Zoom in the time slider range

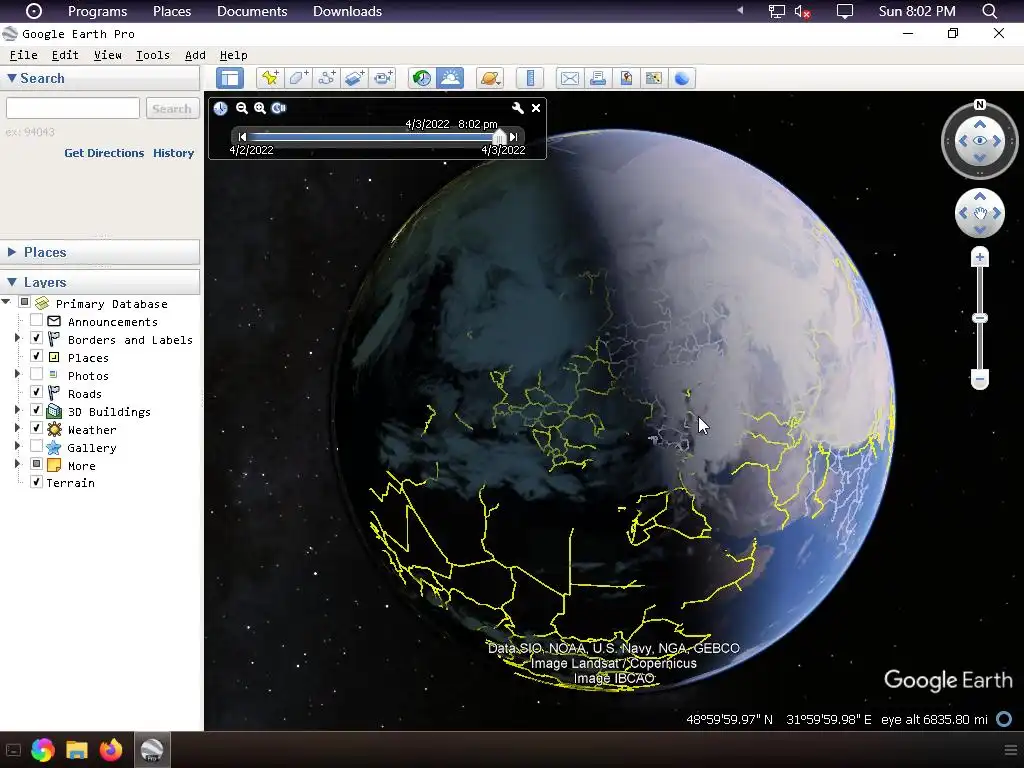260,108
